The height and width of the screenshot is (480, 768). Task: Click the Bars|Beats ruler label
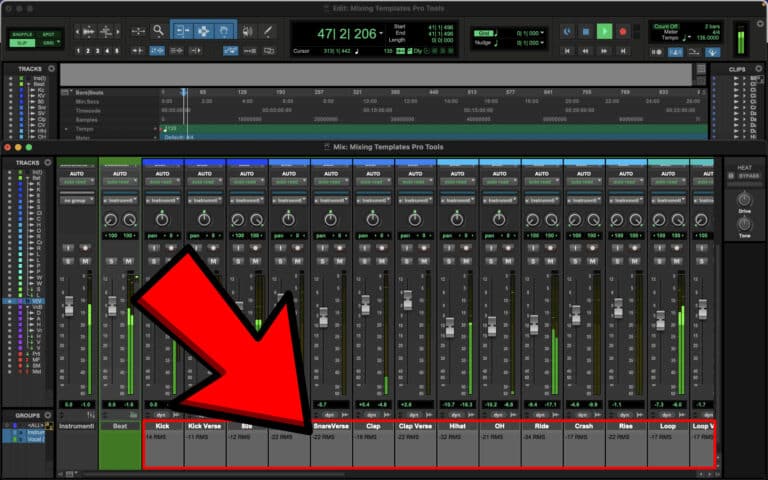[x=89, y=92]
